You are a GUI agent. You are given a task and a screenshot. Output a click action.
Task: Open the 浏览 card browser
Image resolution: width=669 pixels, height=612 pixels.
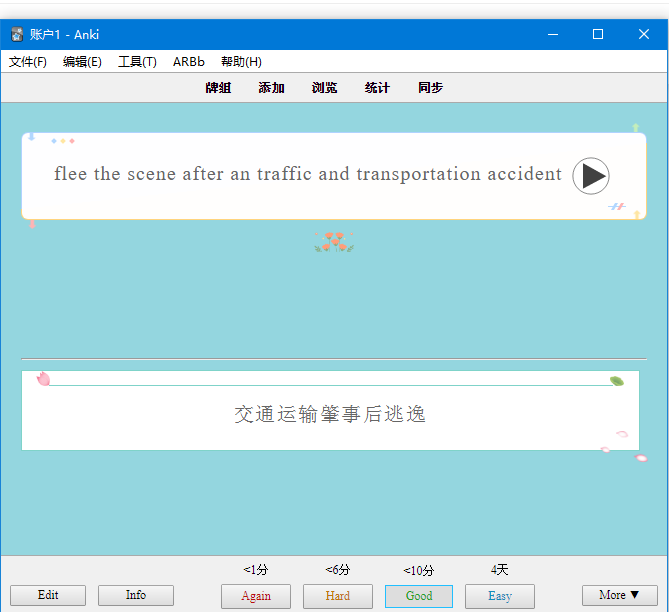coord(324,87)
